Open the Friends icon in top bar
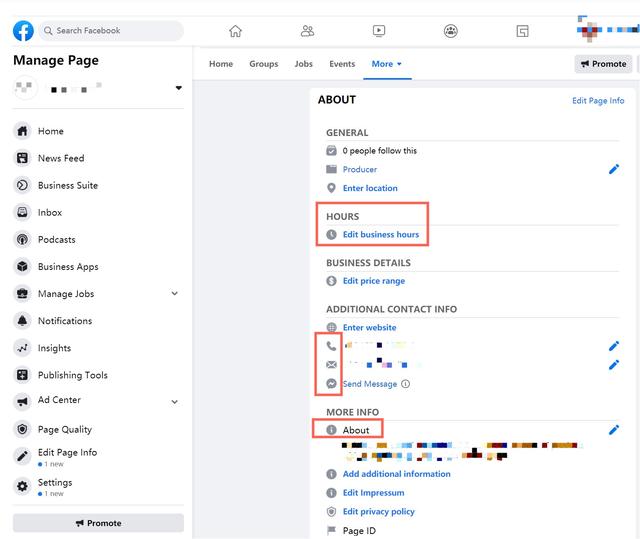The width and height of the screenshot is (640, 539). point(307,31)
